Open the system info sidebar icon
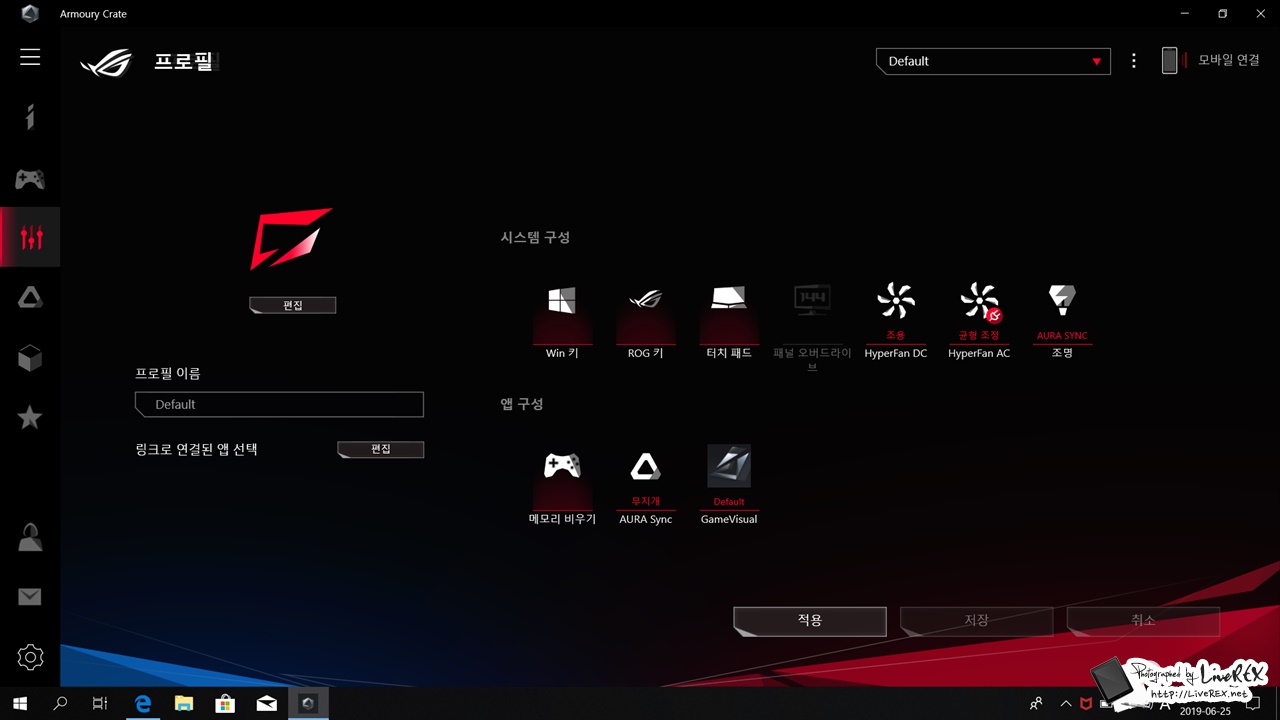Screen dimensions: 1280x720 click(x=30, y=118)
